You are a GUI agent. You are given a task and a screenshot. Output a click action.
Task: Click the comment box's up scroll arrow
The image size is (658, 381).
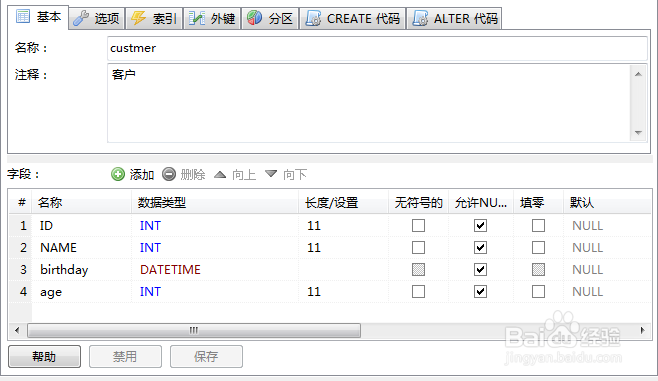638,74
